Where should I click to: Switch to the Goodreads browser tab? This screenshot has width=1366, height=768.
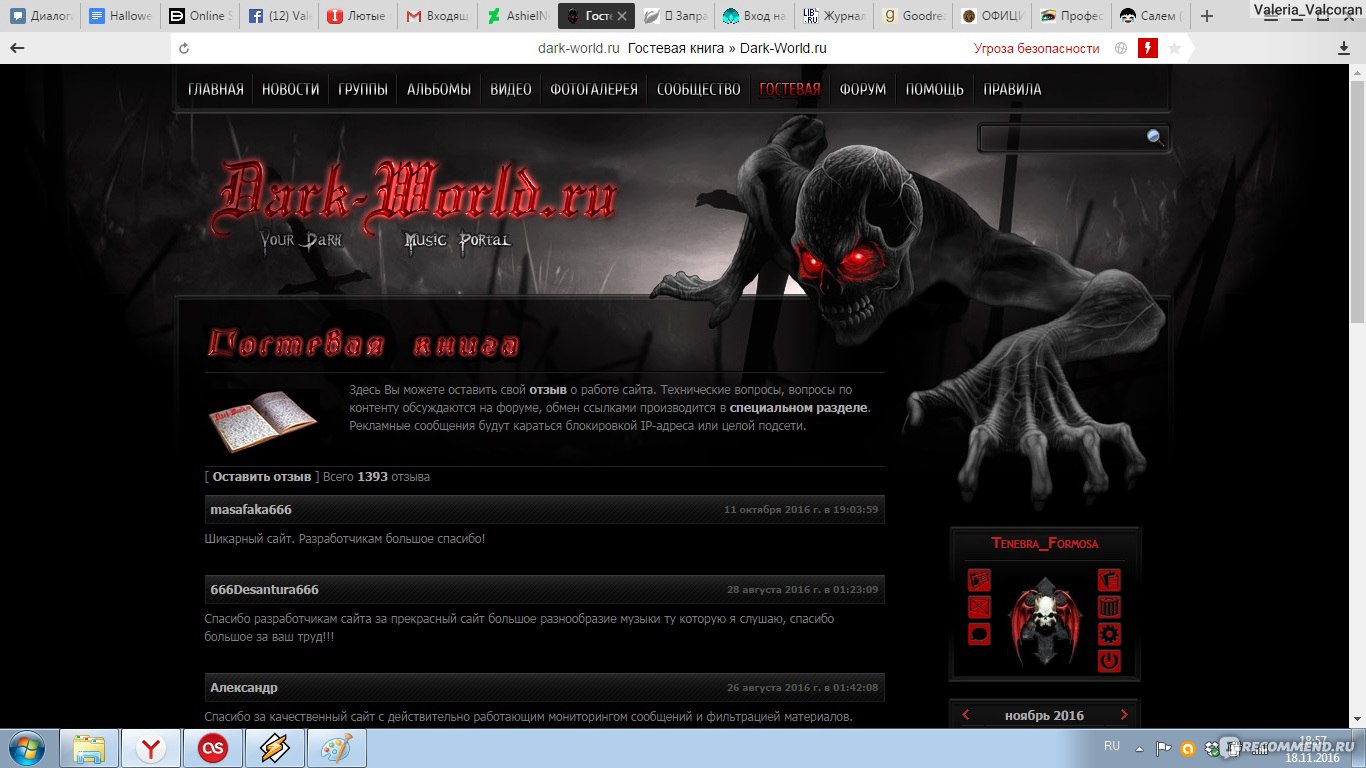click(x=912, y=16)
